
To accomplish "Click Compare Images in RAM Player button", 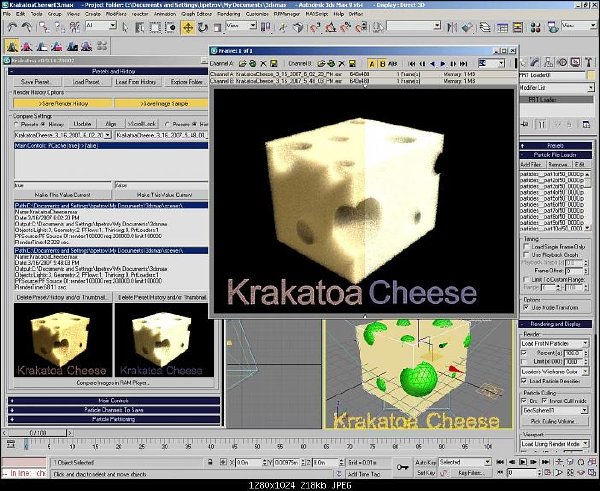I will [113, 383].
